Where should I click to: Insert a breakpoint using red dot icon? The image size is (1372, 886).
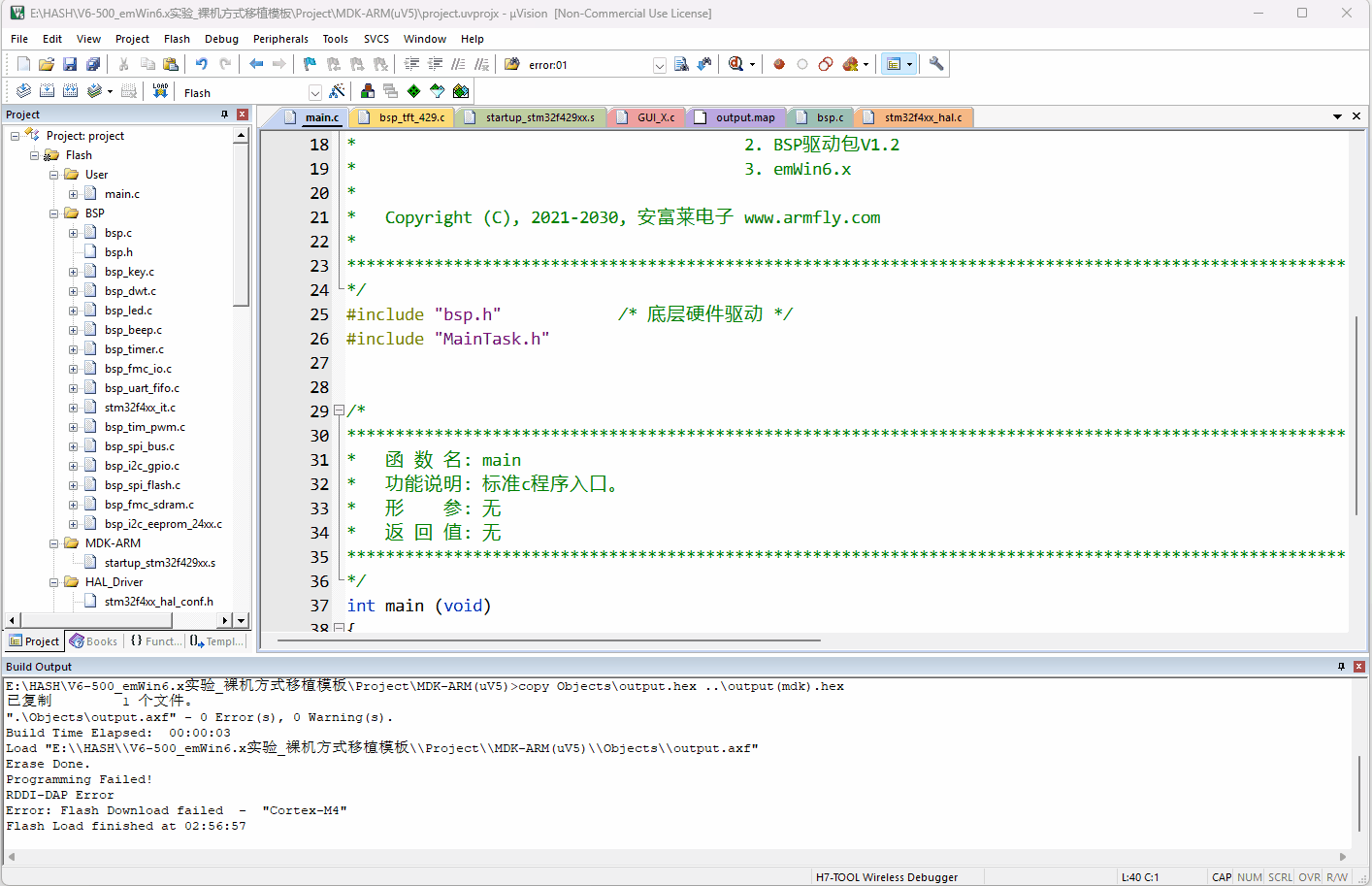coord(778,64)
